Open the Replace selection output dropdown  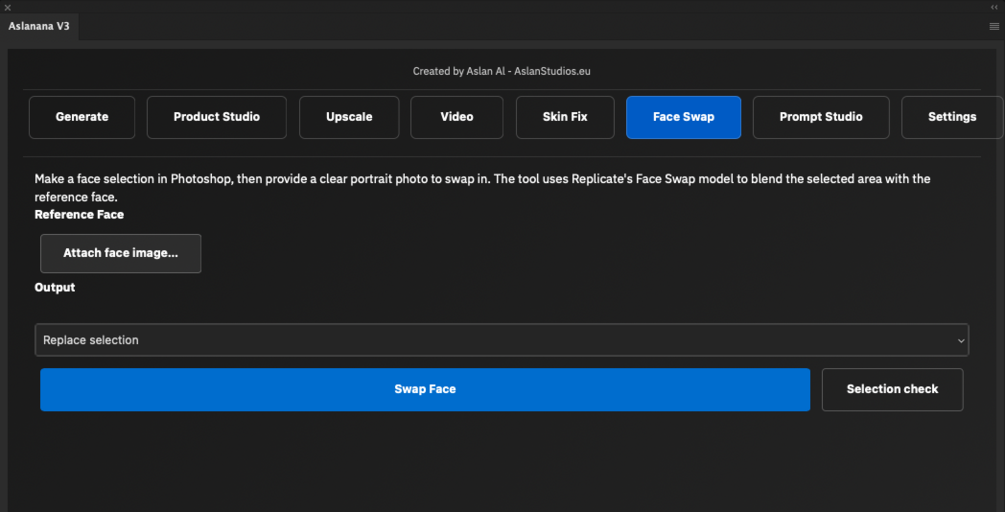(490, 340)
